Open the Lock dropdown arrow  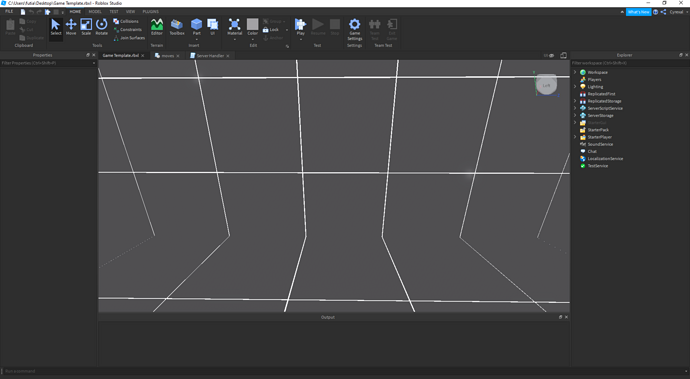tap(287, 30)
